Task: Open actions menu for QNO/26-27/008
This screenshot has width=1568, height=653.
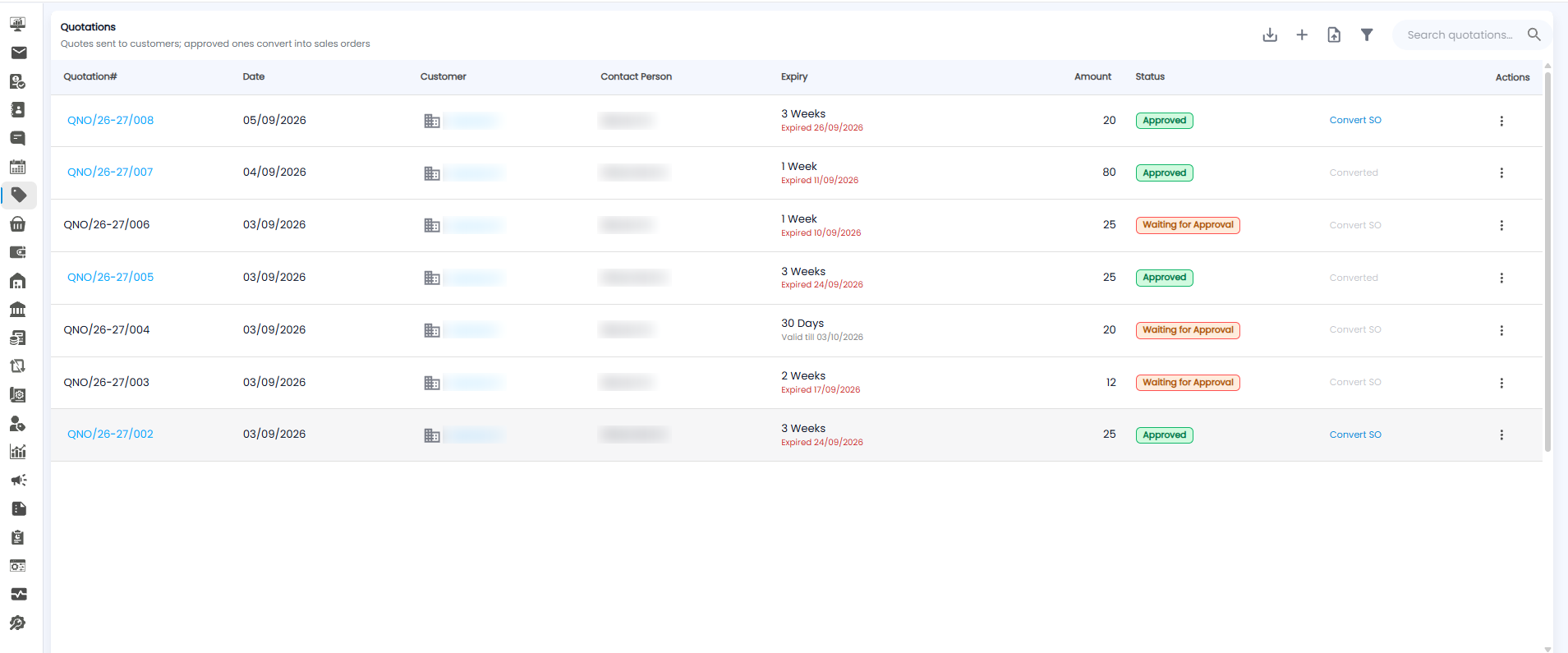Action: [x=1501, y=121]
